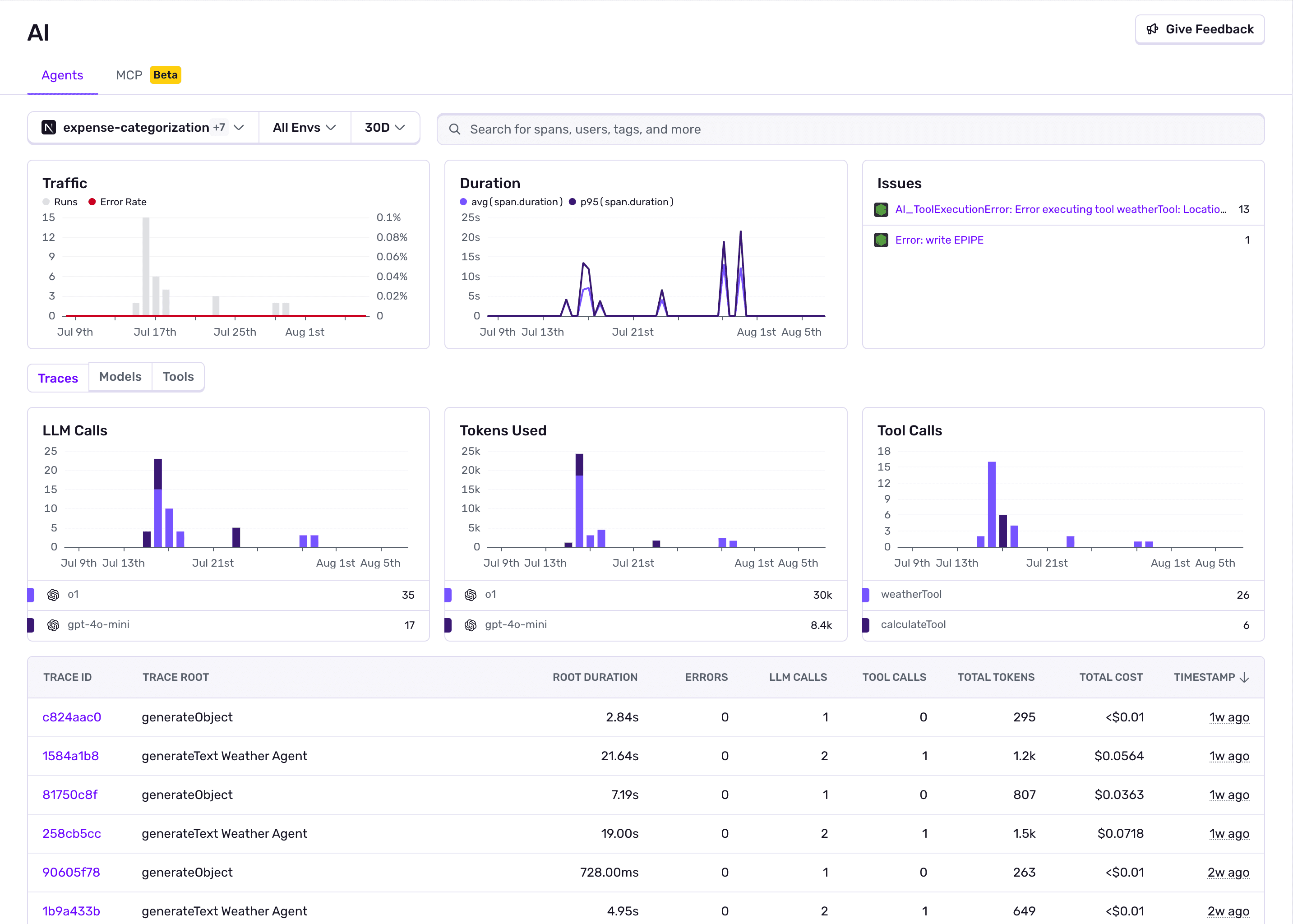Open the All Envs dropdown
Screen dimensions: 1293x924
click(x=304, y=127)
